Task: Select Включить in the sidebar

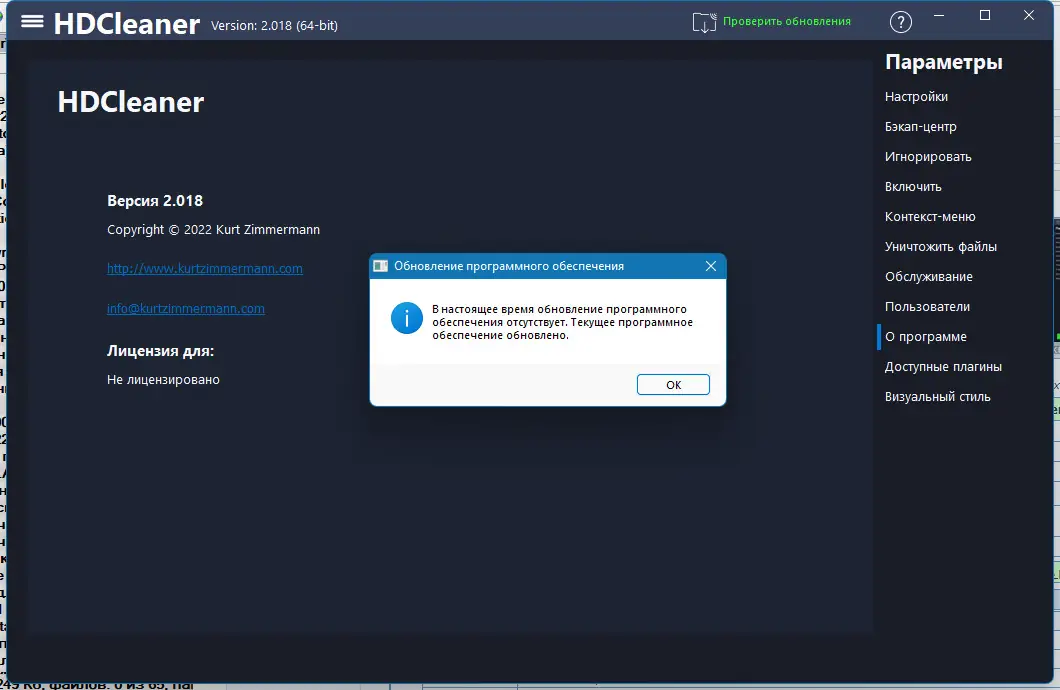Action: 913,187
